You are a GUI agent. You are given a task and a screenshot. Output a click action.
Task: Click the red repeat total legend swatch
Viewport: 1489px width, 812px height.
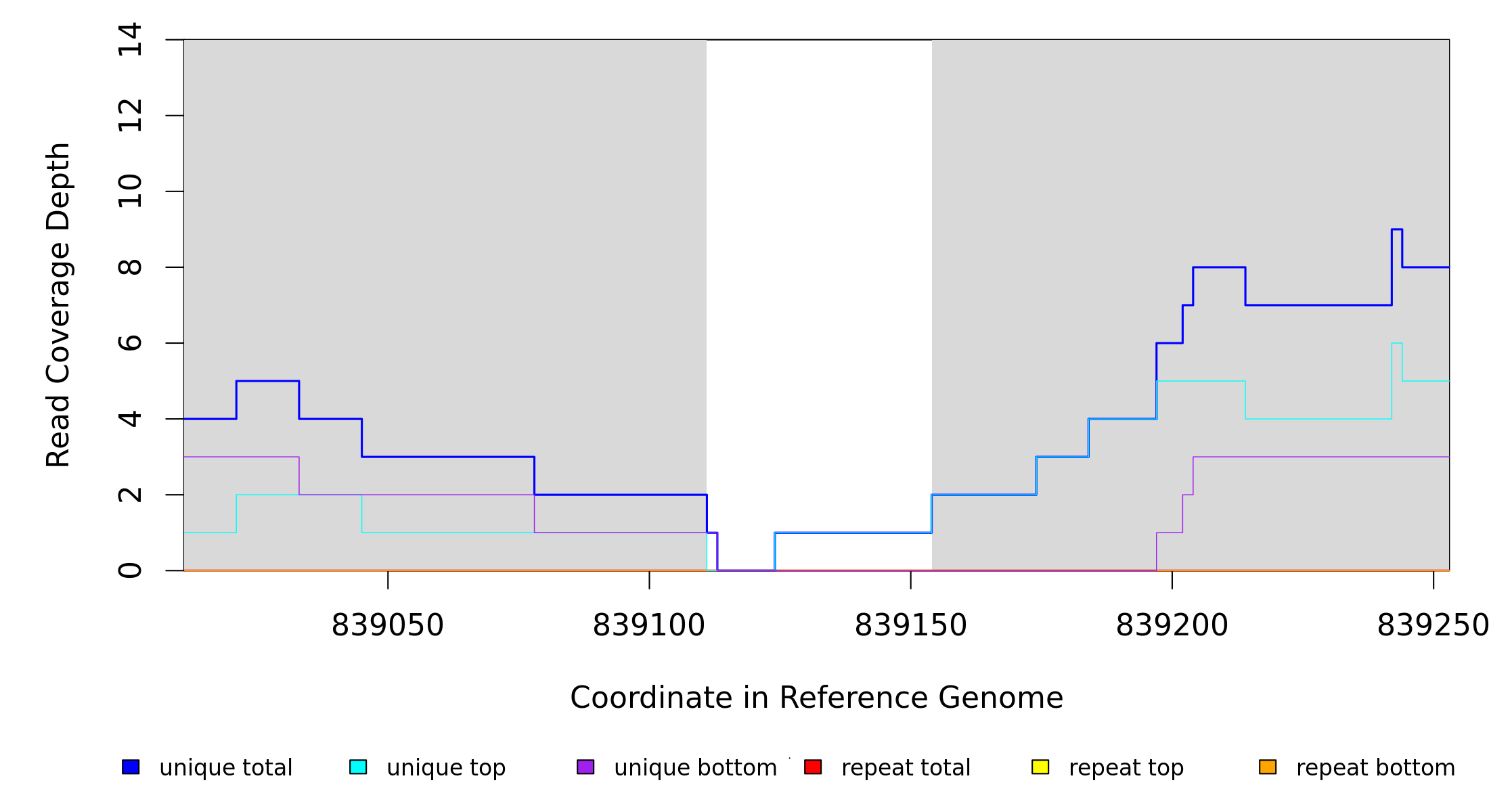click(x=813, y=767)
